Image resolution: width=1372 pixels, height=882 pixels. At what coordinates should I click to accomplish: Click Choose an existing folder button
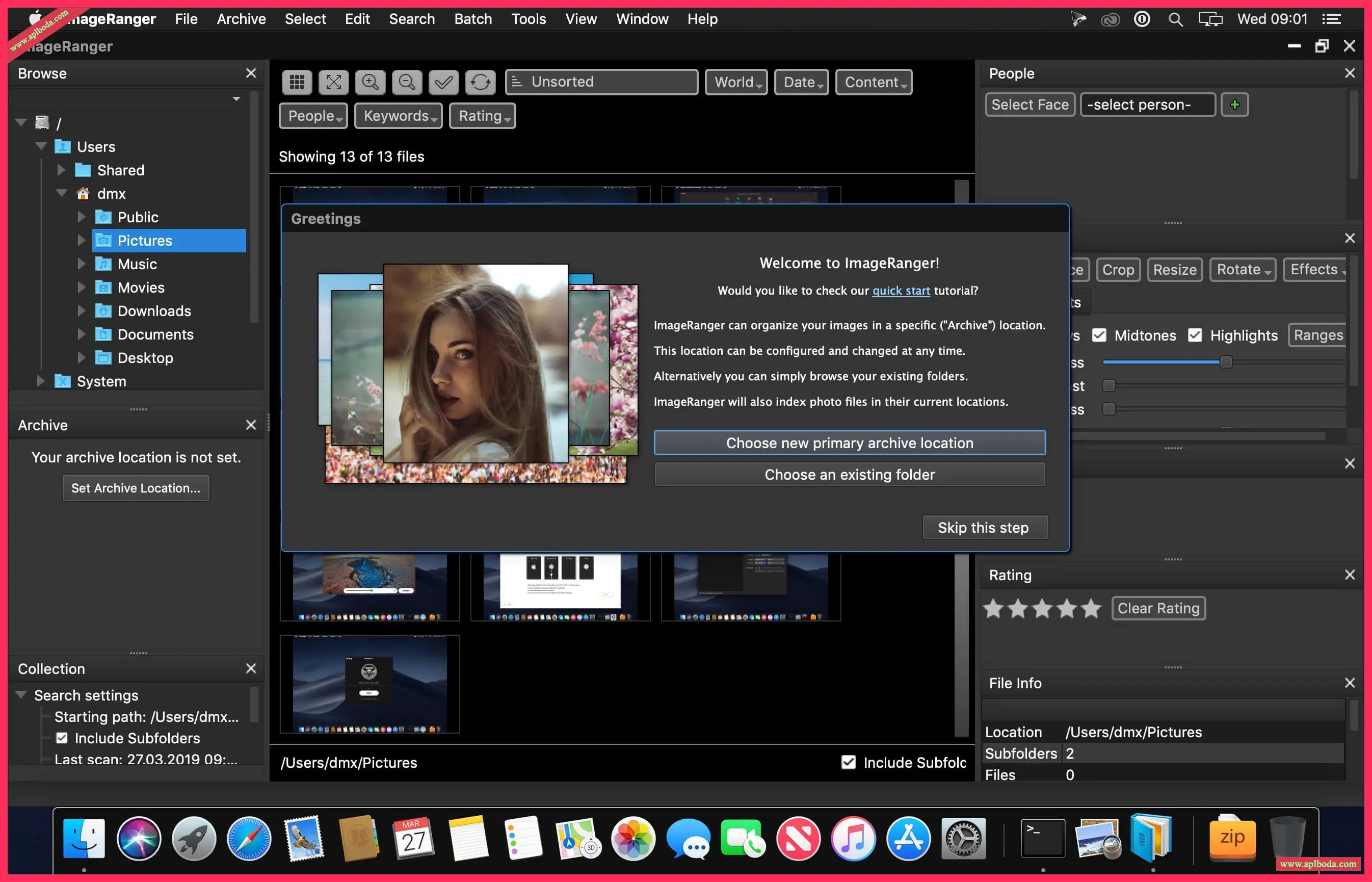click(x=850, y=474)
